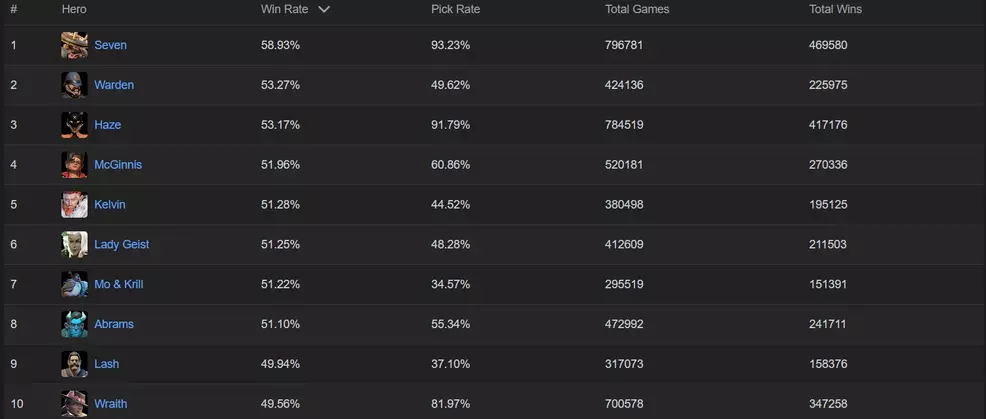Click the # rank column header
The height and width of the screenshot is (419, 986).
point(14,9)
